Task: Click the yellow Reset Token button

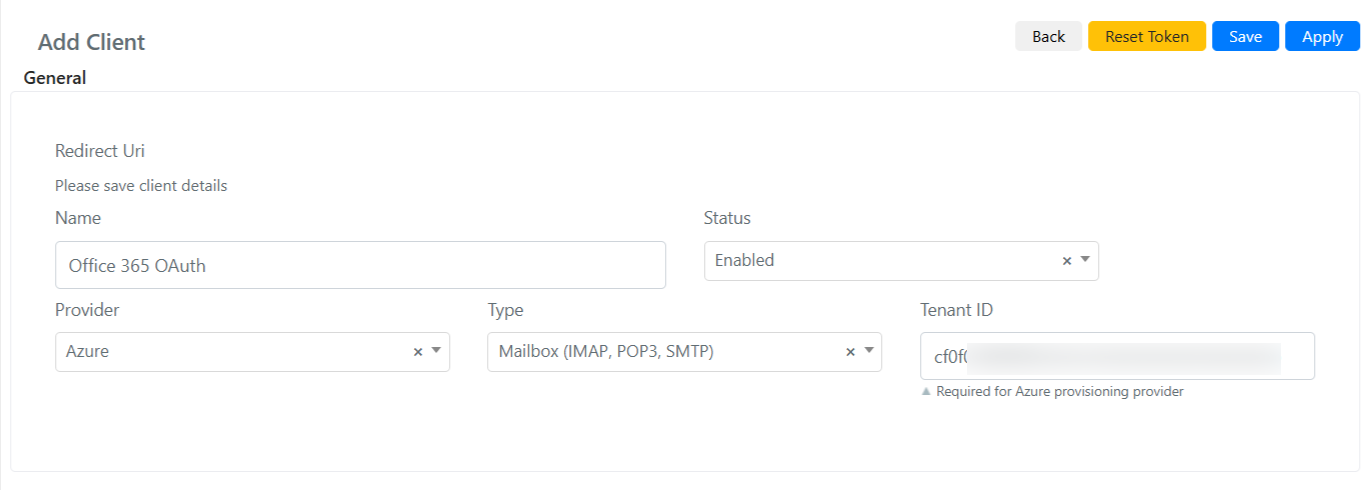Action: [1147, 36]
